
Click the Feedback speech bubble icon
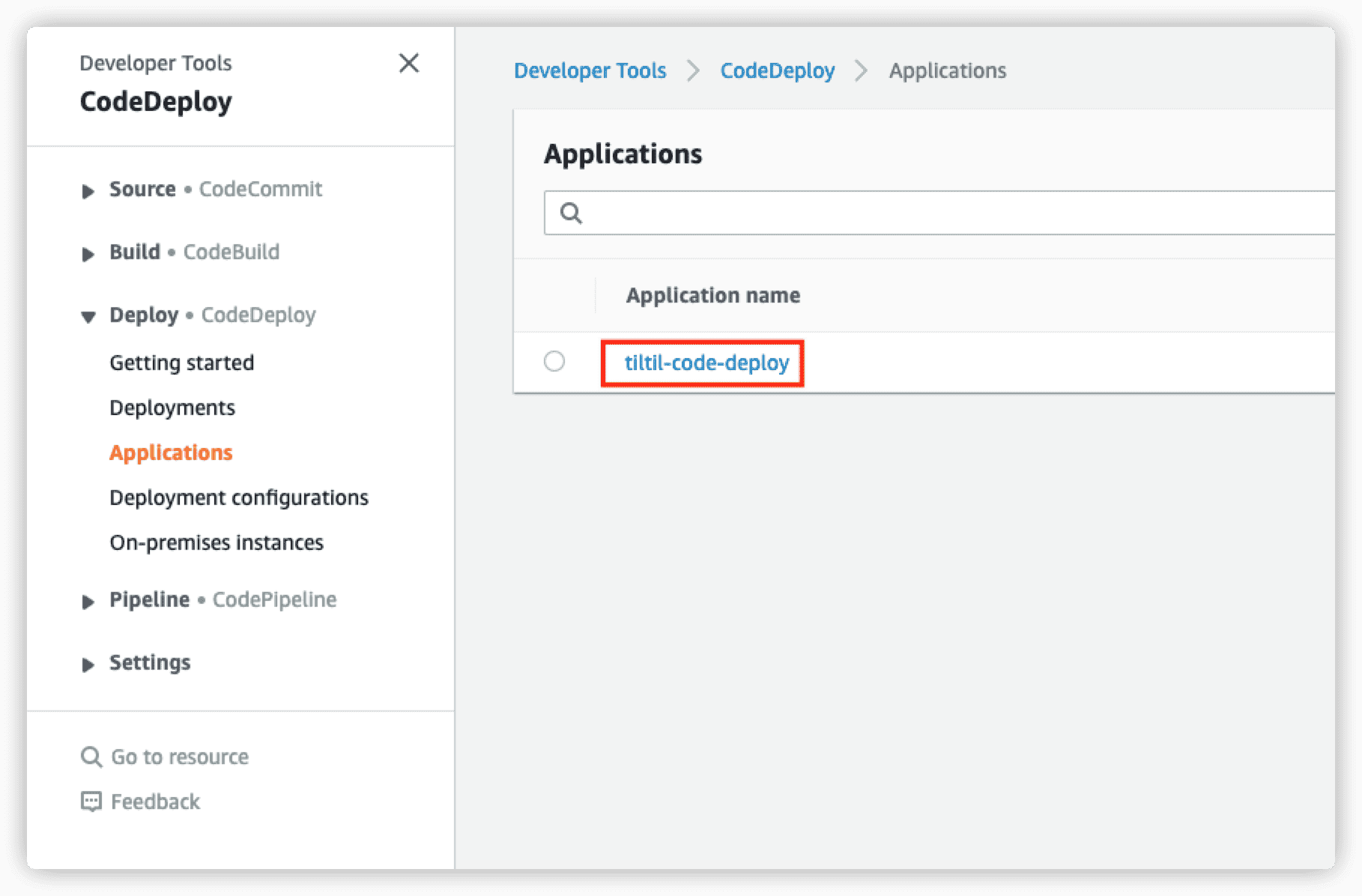point(91,802)
